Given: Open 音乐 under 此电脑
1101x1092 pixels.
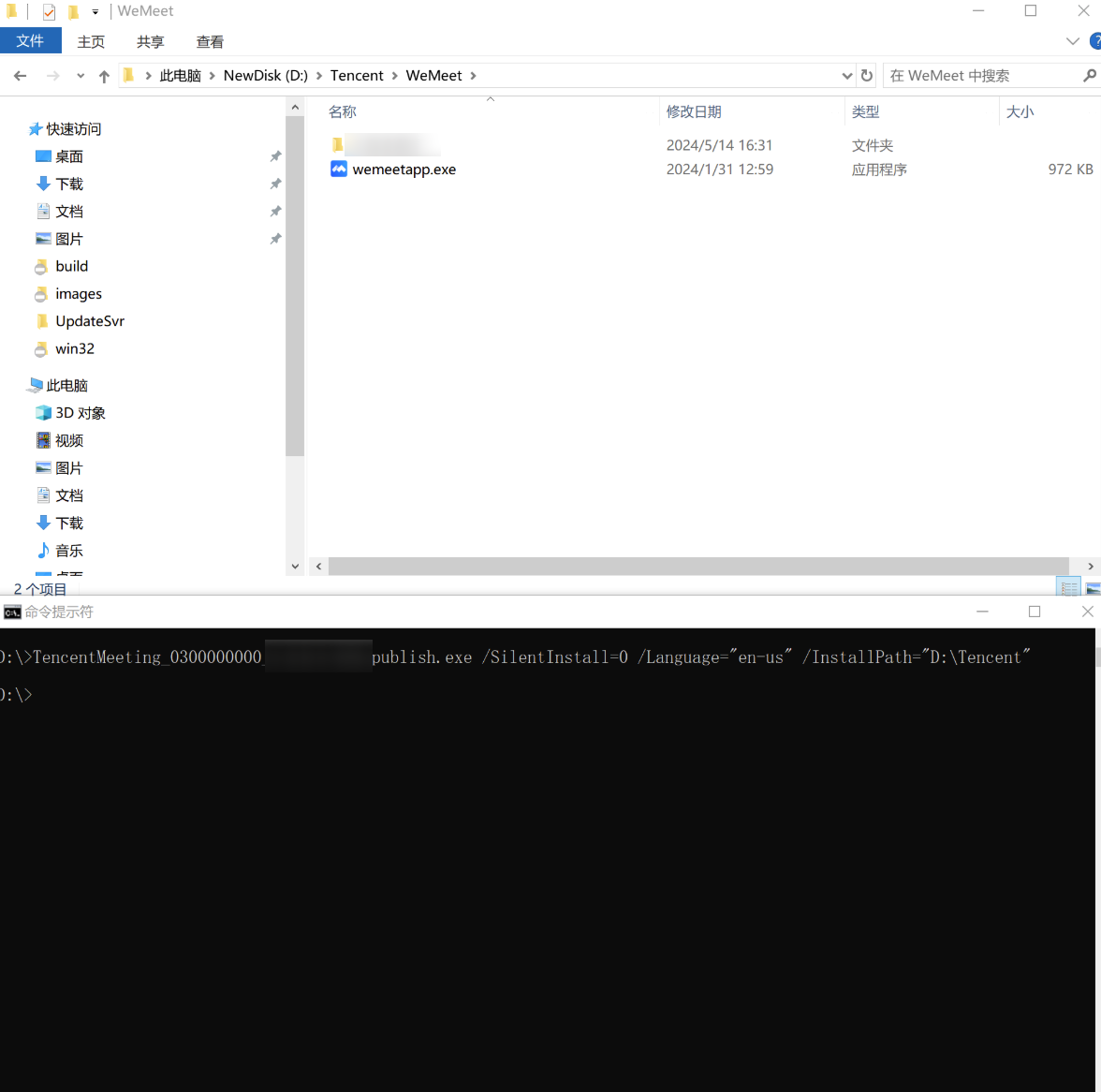Looking at the screenshot, I should (x=69, y=551).
